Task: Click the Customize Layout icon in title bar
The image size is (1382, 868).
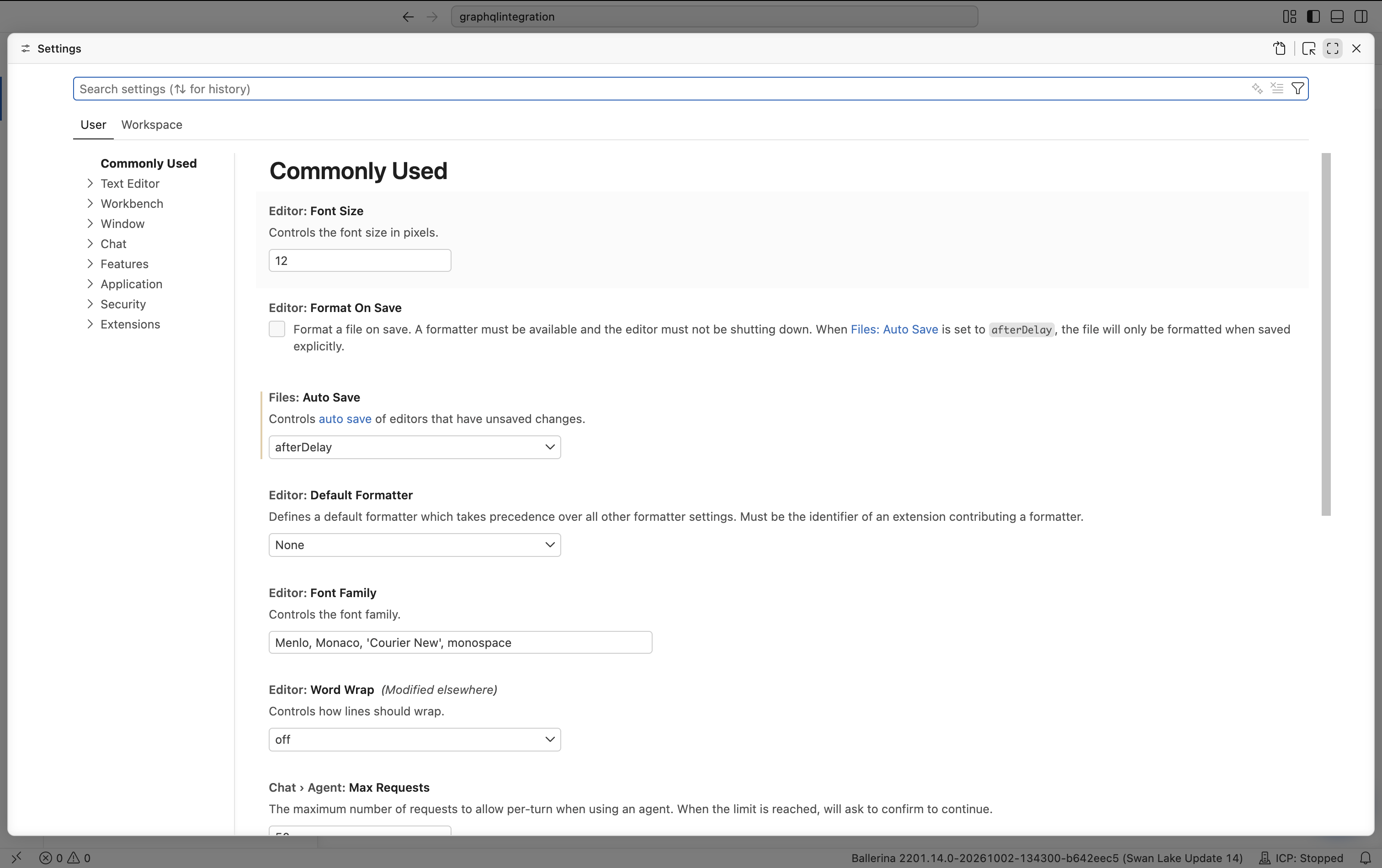Action: [x=1289, y=16]
